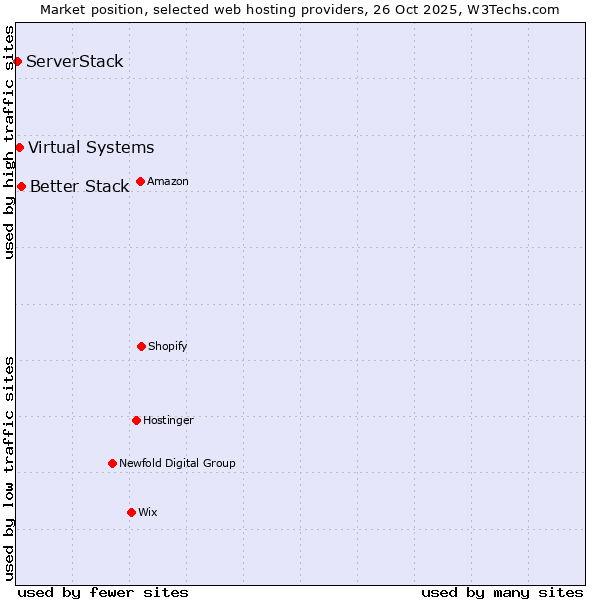Click the red ServerStack data point
This screenshot has height=600, width=600.
(17, 62)
